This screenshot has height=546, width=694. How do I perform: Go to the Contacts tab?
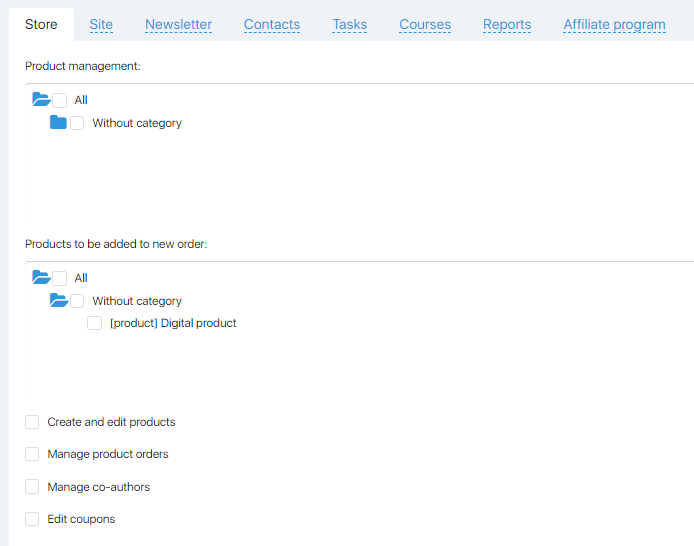click(272, 24)
